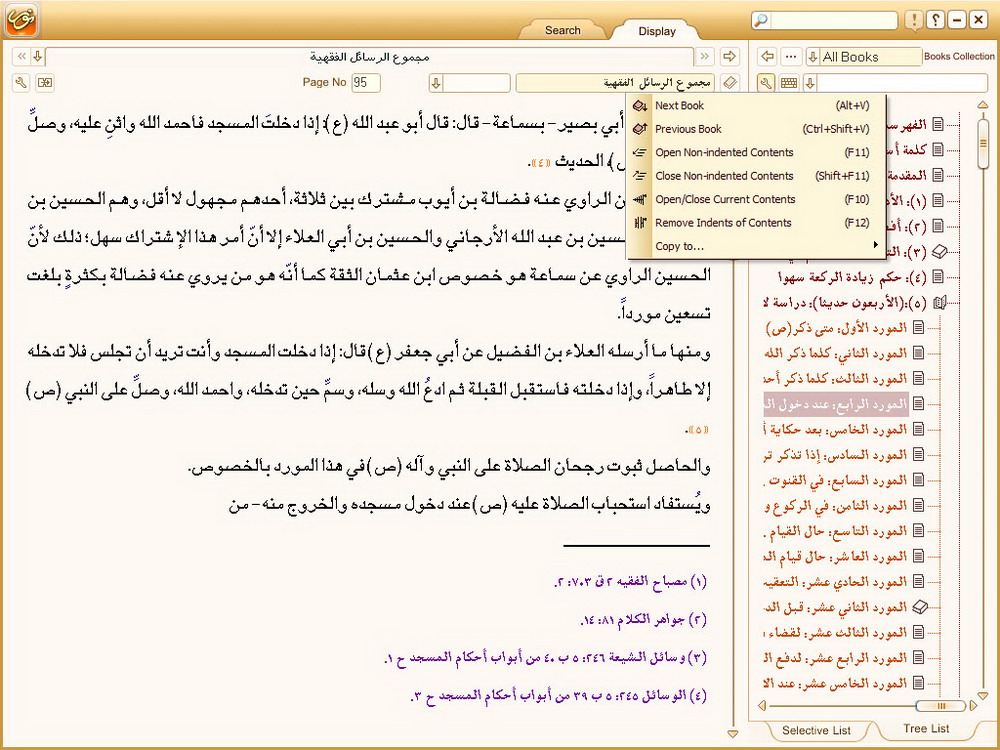Image resolution: width=1000 pixels, height=750 pixels.
Task: Click the page export icon next to left wrench
Action: point(45,82)
